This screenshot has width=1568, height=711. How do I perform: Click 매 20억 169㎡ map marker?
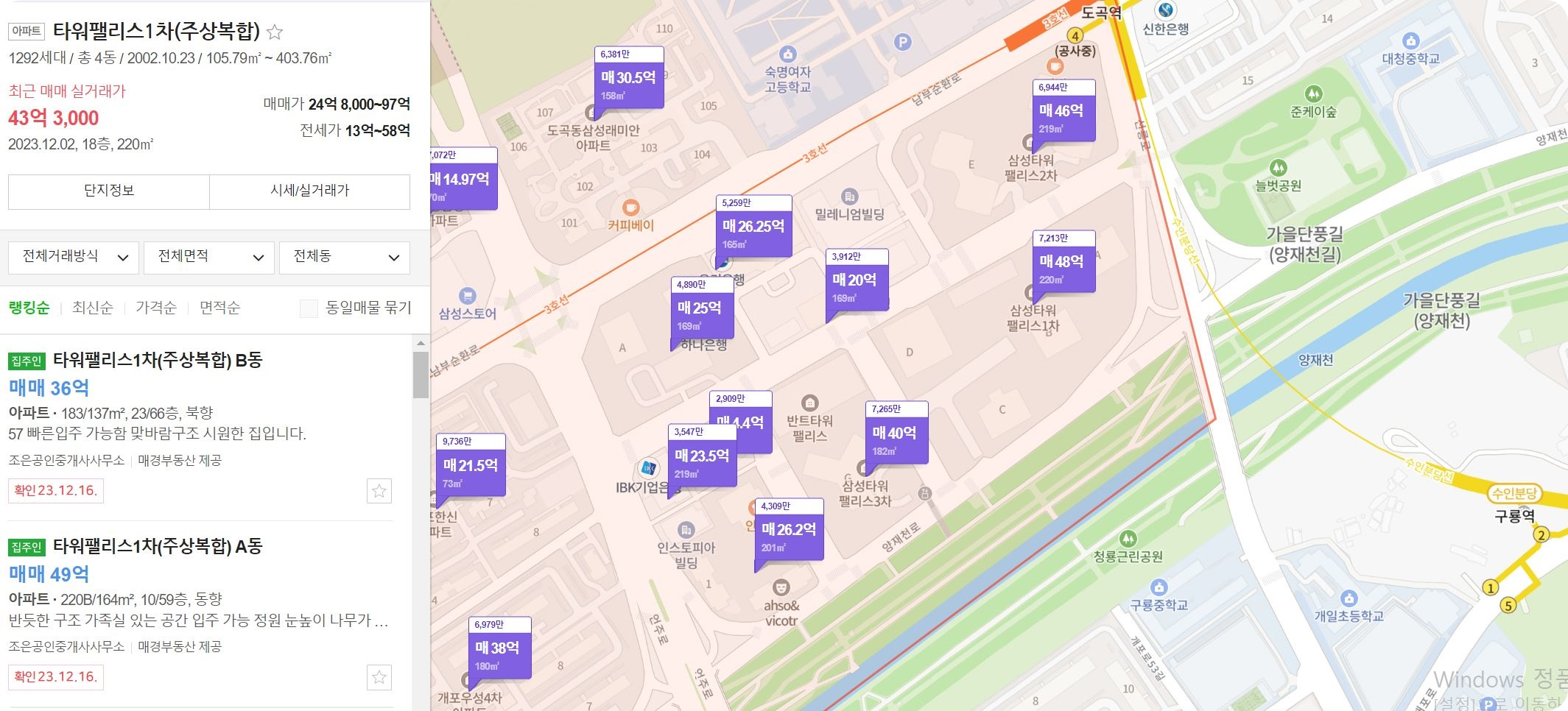click(857, 280)
